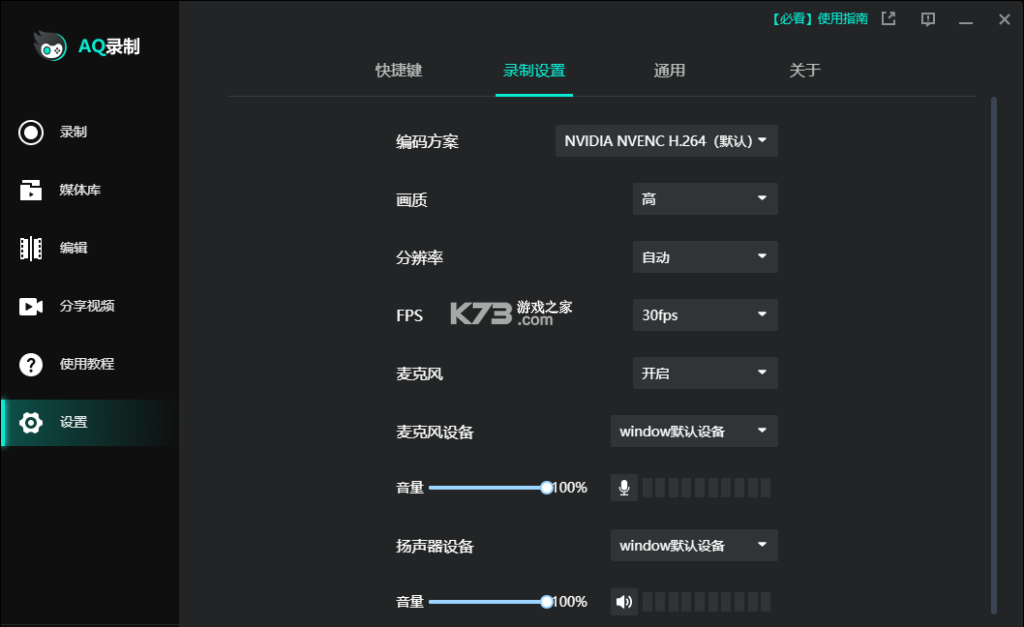Image resolution: width=1024 pixels, height=627 pixels.
Task: Click the 画质 label
Action: pyautogui.click(x=411, y=200)
